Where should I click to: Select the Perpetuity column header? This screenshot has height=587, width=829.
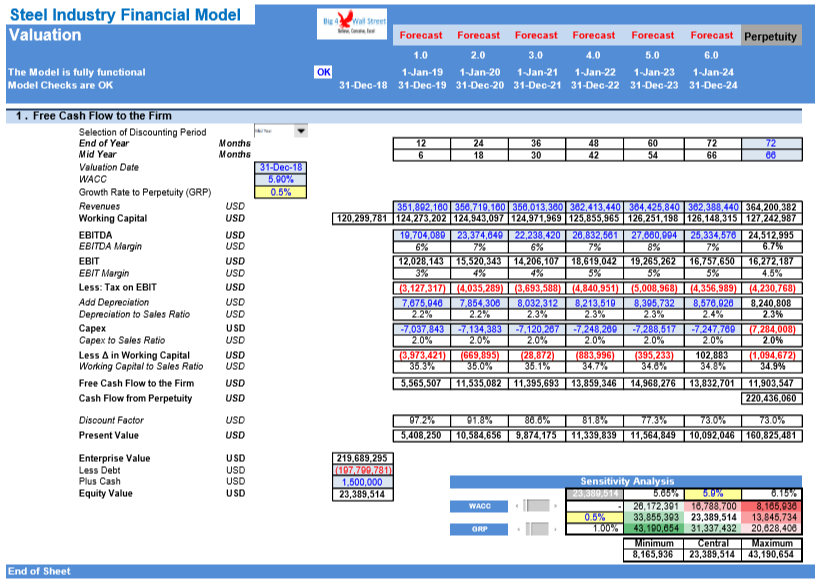(771, 36)
